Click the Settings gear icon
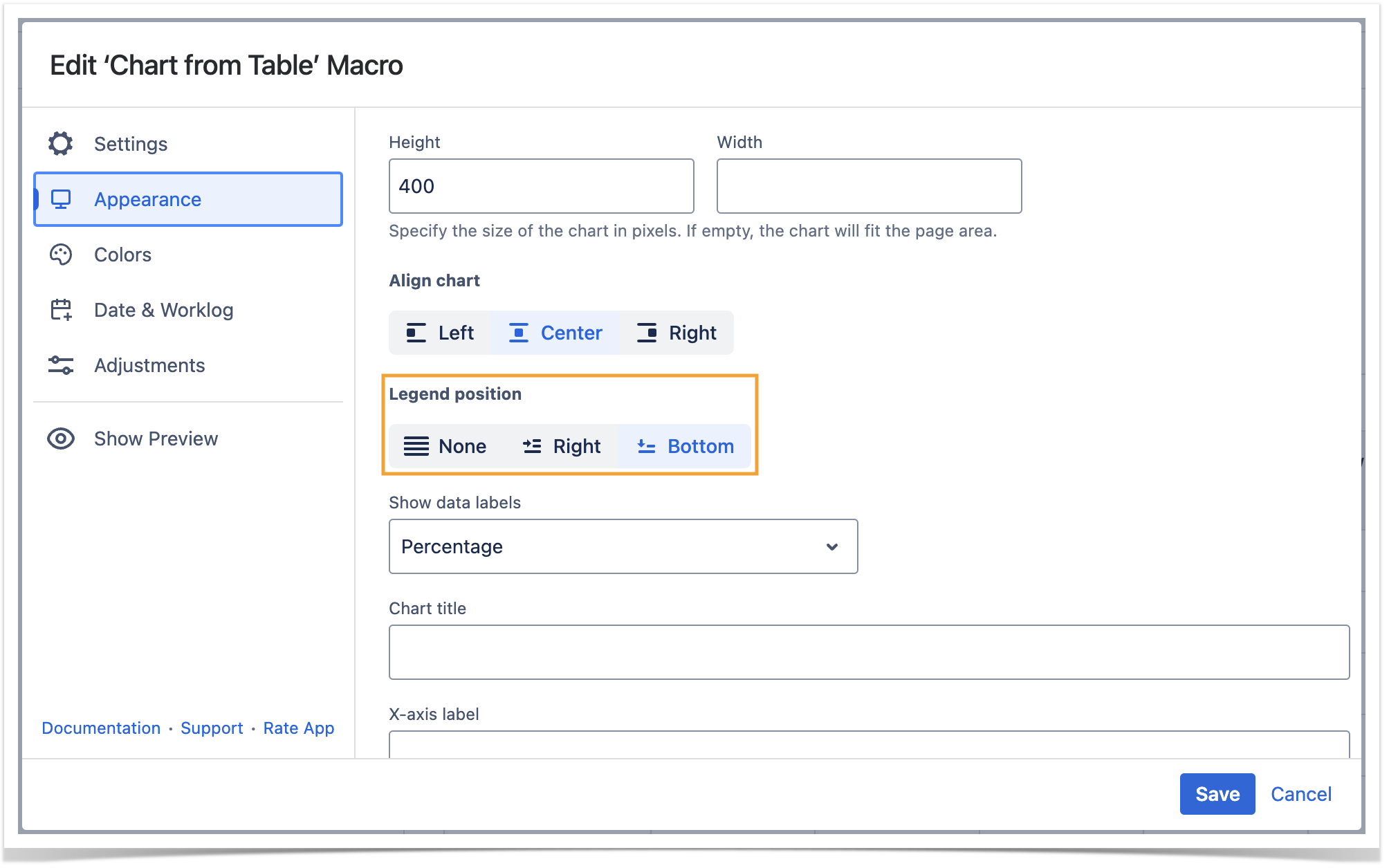Screen dimensions: 1389x868 [61, 144]
